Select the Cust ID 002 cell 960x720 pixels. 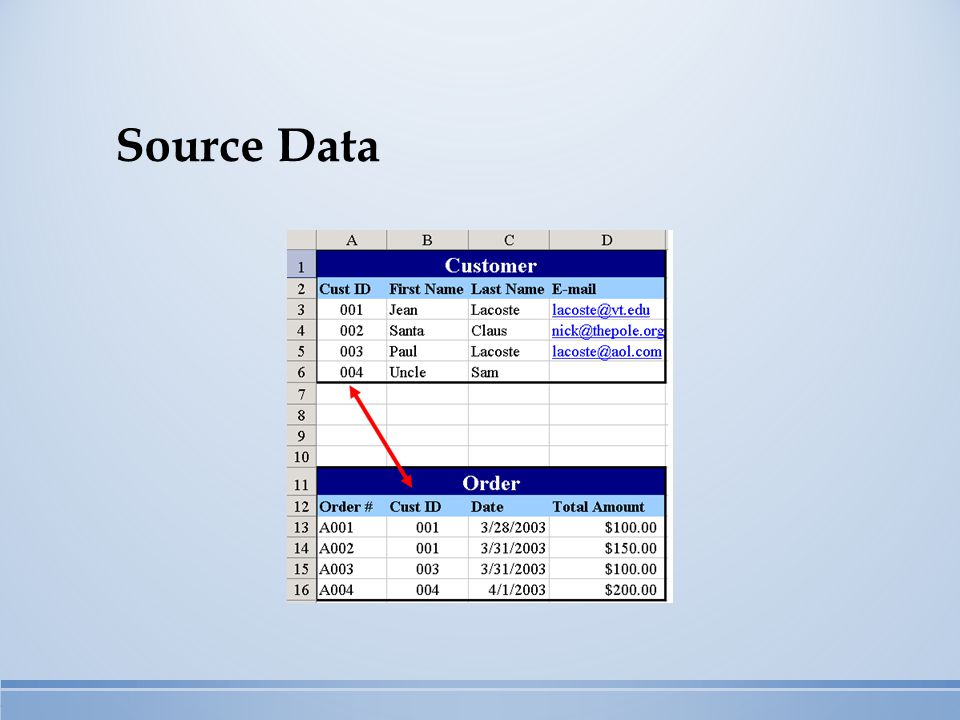[351, 331]
